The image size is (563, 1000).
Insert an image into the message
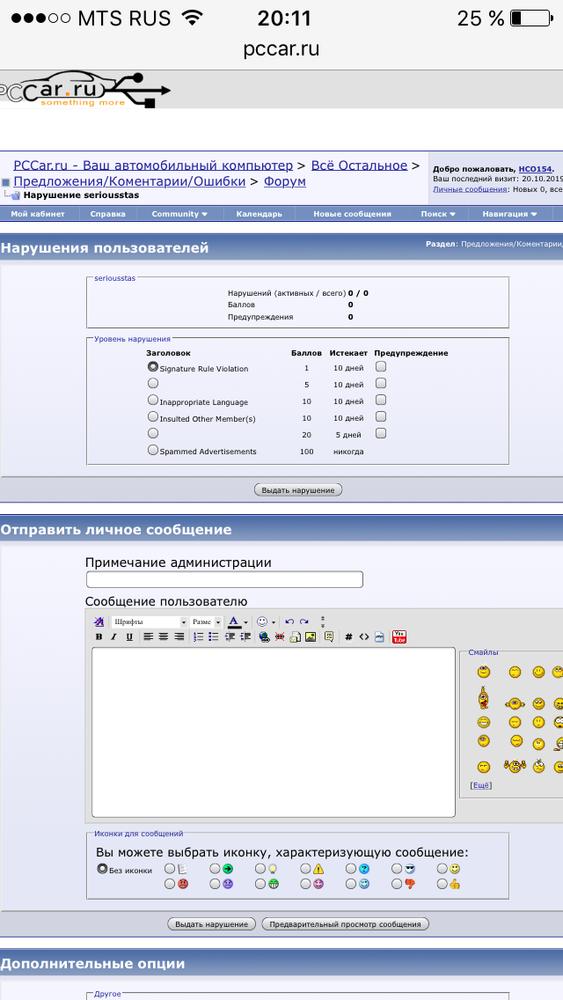coord(311,636)
